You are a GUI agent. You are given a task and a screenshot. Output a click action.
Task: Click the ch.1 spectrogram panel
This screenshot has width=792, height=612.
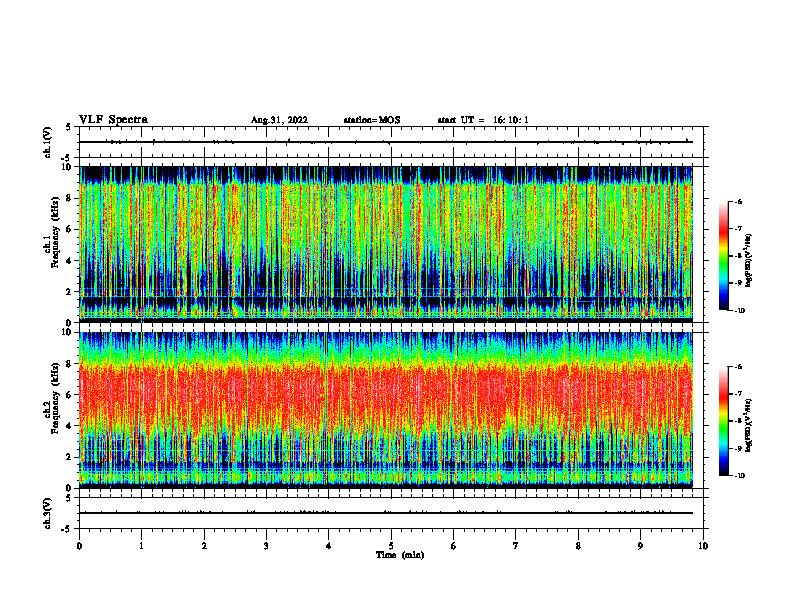386,244
